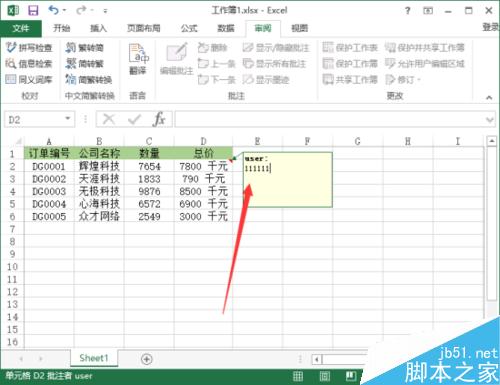The width and height of the screenshot is (500, 385).
Task: Click vertical scrollbar up arrow
Action: coord(492,141)
